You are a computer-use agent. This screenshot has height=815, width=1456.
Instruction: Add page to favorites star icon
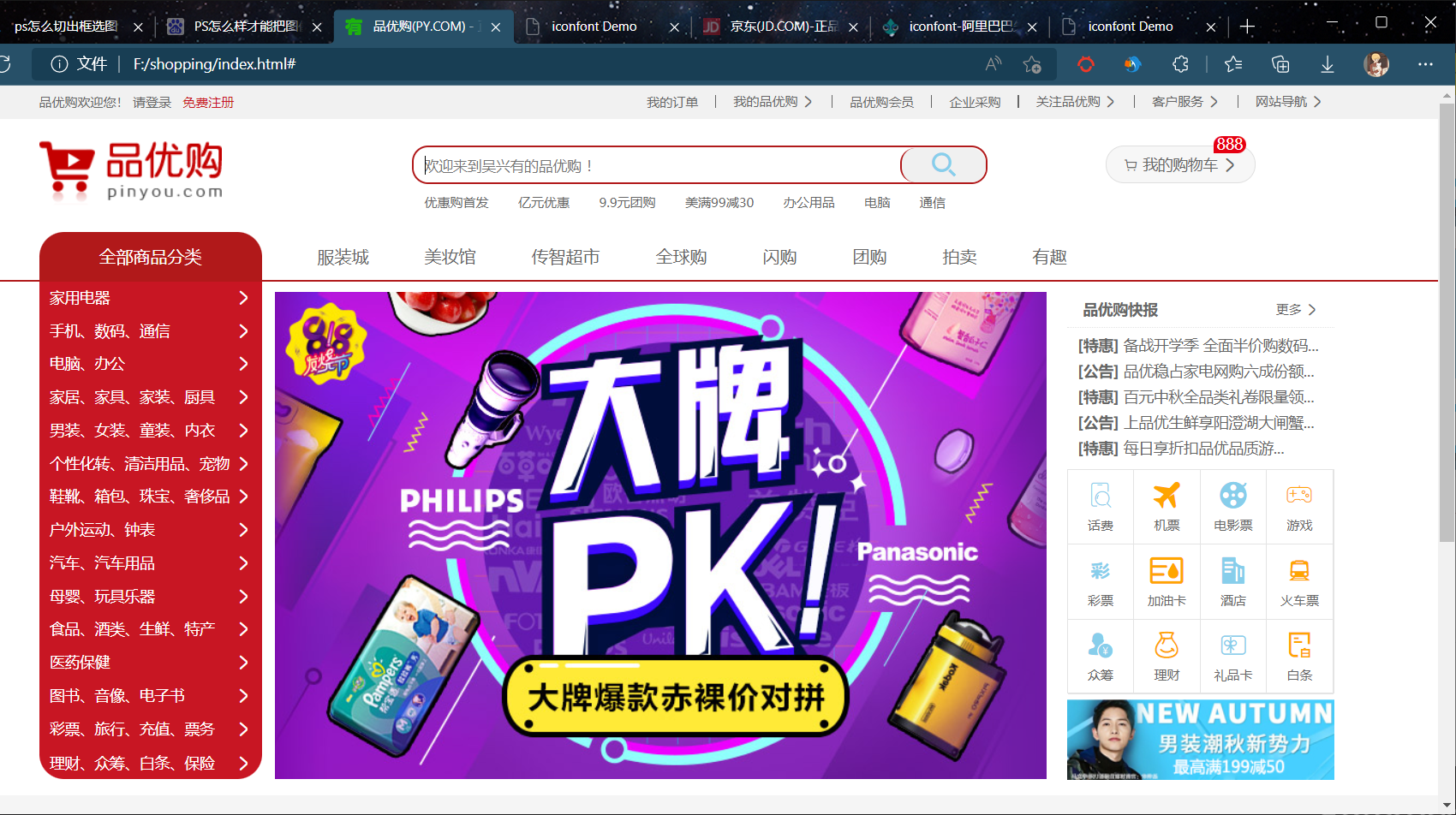tap(1032, 64)
